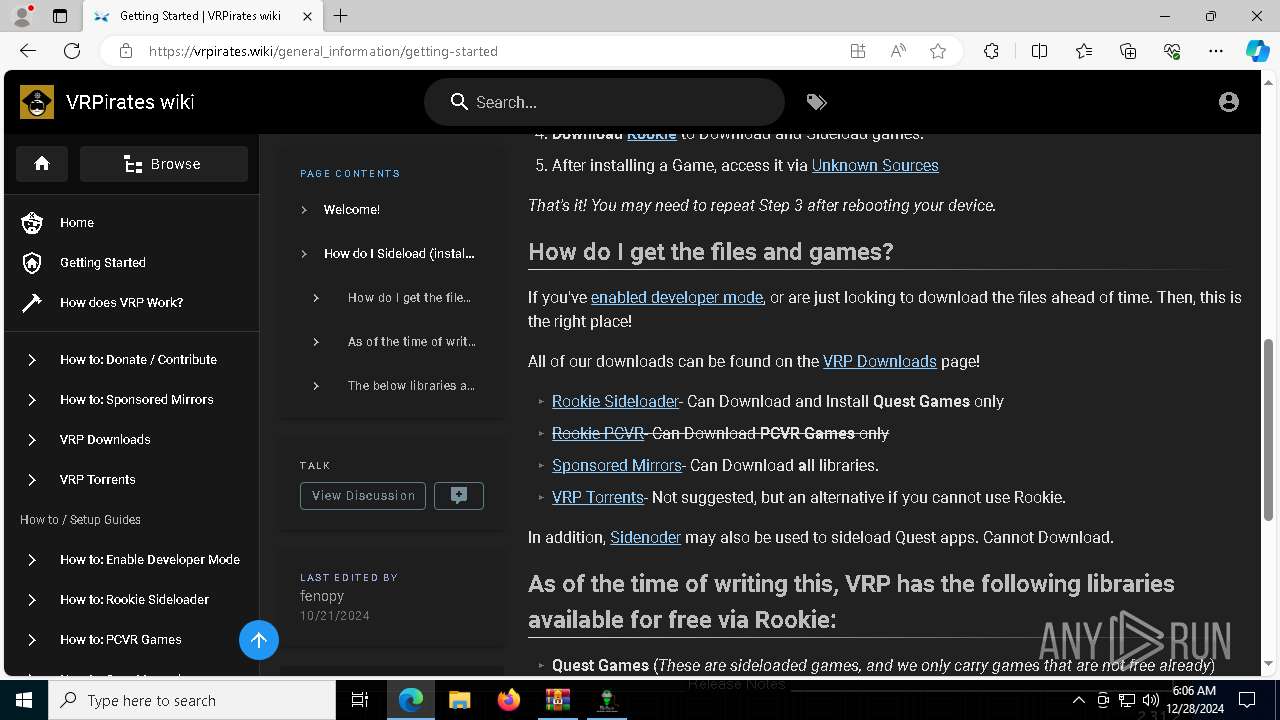Open the Windows notification center icon

coord(1247,700)
